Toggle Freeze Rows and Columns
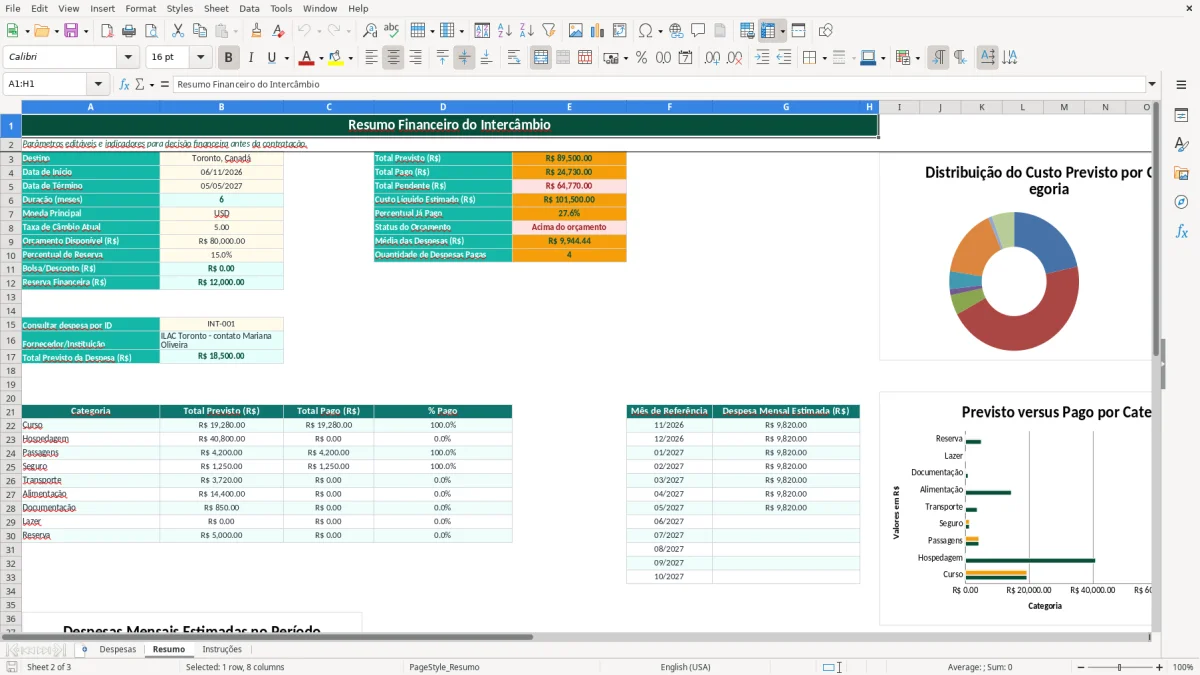The height and width of the screenshot is (675, 1200). (768, 31)
